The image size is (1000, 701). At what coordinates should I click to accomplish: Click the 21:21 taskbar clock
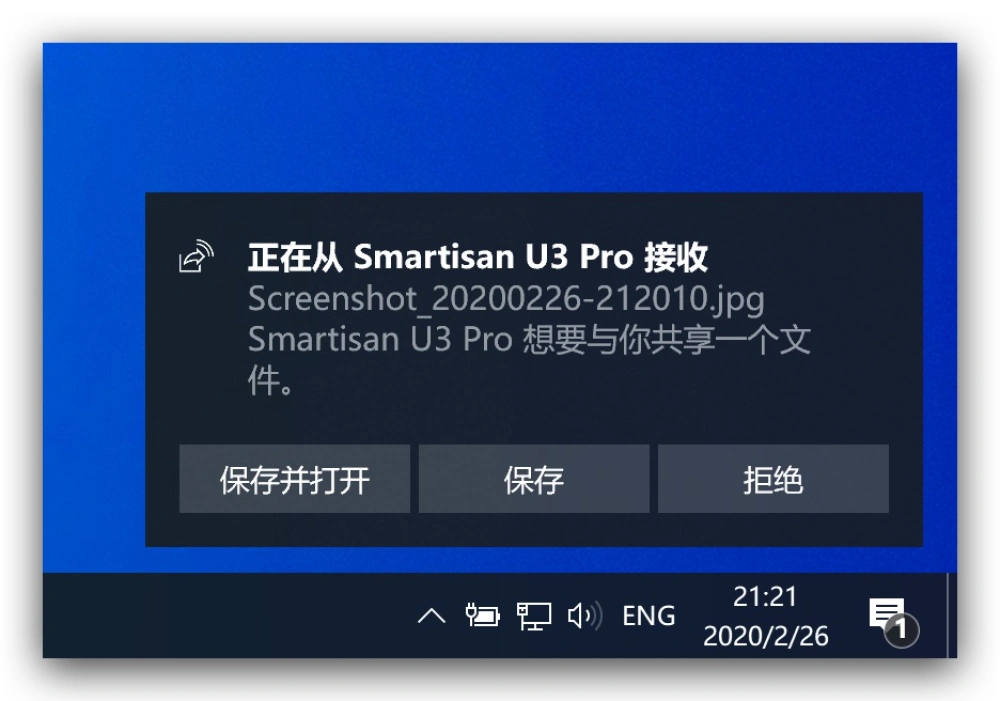pyautogui.click(x=765, y=597)
